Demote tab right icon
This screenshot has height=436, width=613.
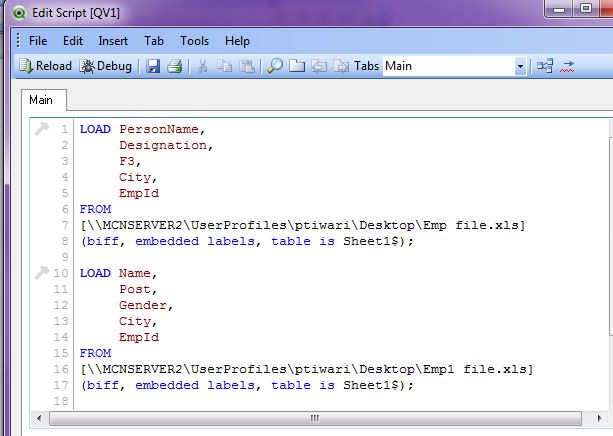341,66
